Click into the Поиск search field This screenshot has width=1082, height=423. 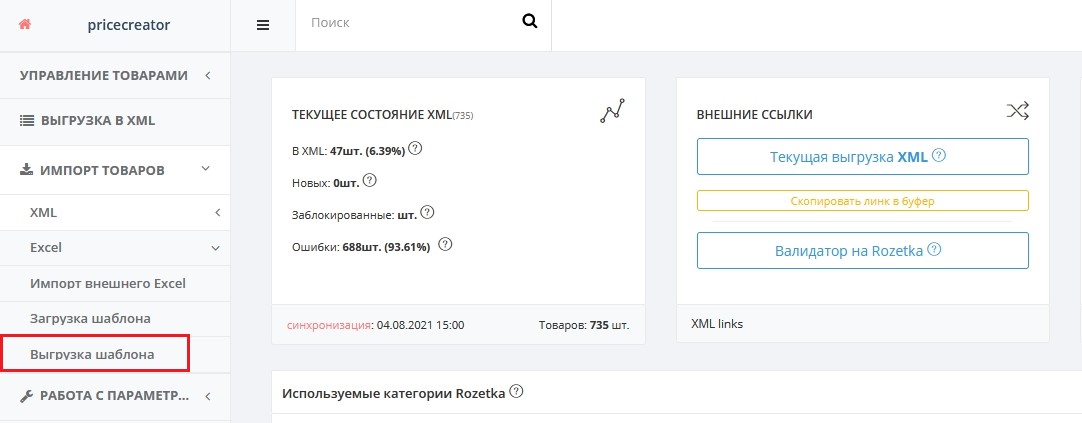[407, 23]
